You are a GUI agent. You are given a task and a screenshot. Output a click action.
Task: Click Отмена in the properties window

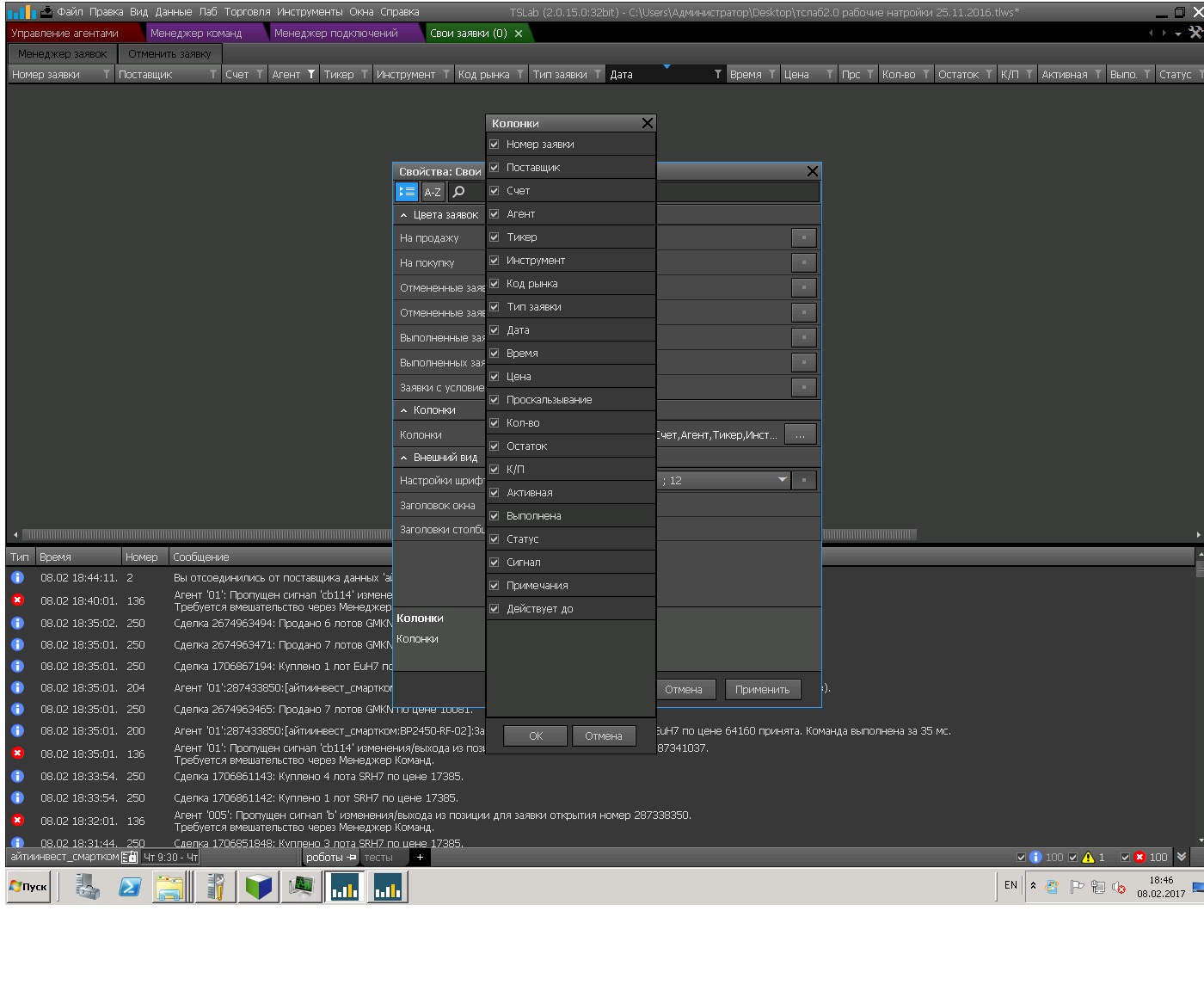(684, 690)
